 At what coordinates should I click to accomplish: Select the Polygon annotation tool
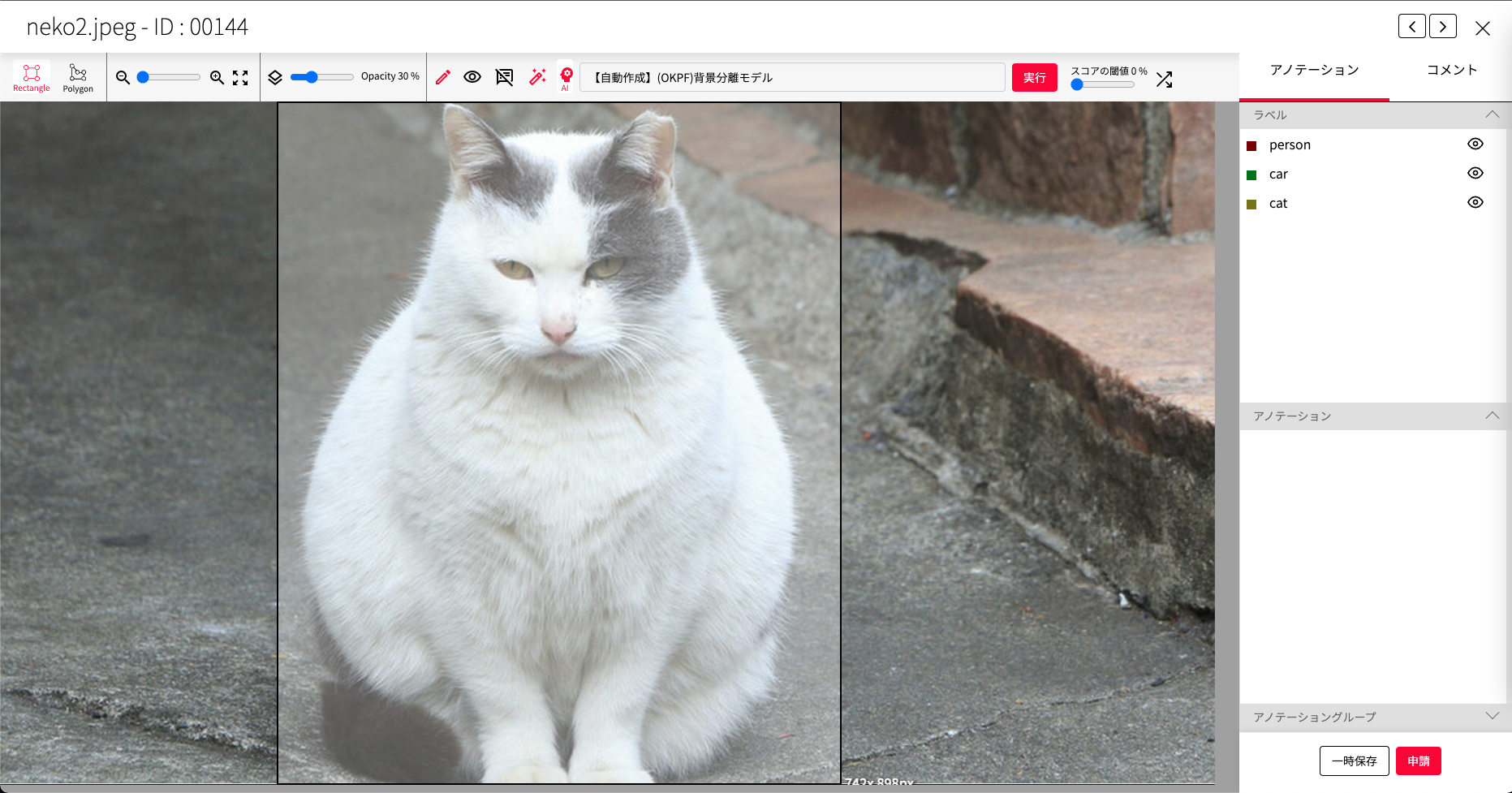pyautogui.click(x=78, y=77)
